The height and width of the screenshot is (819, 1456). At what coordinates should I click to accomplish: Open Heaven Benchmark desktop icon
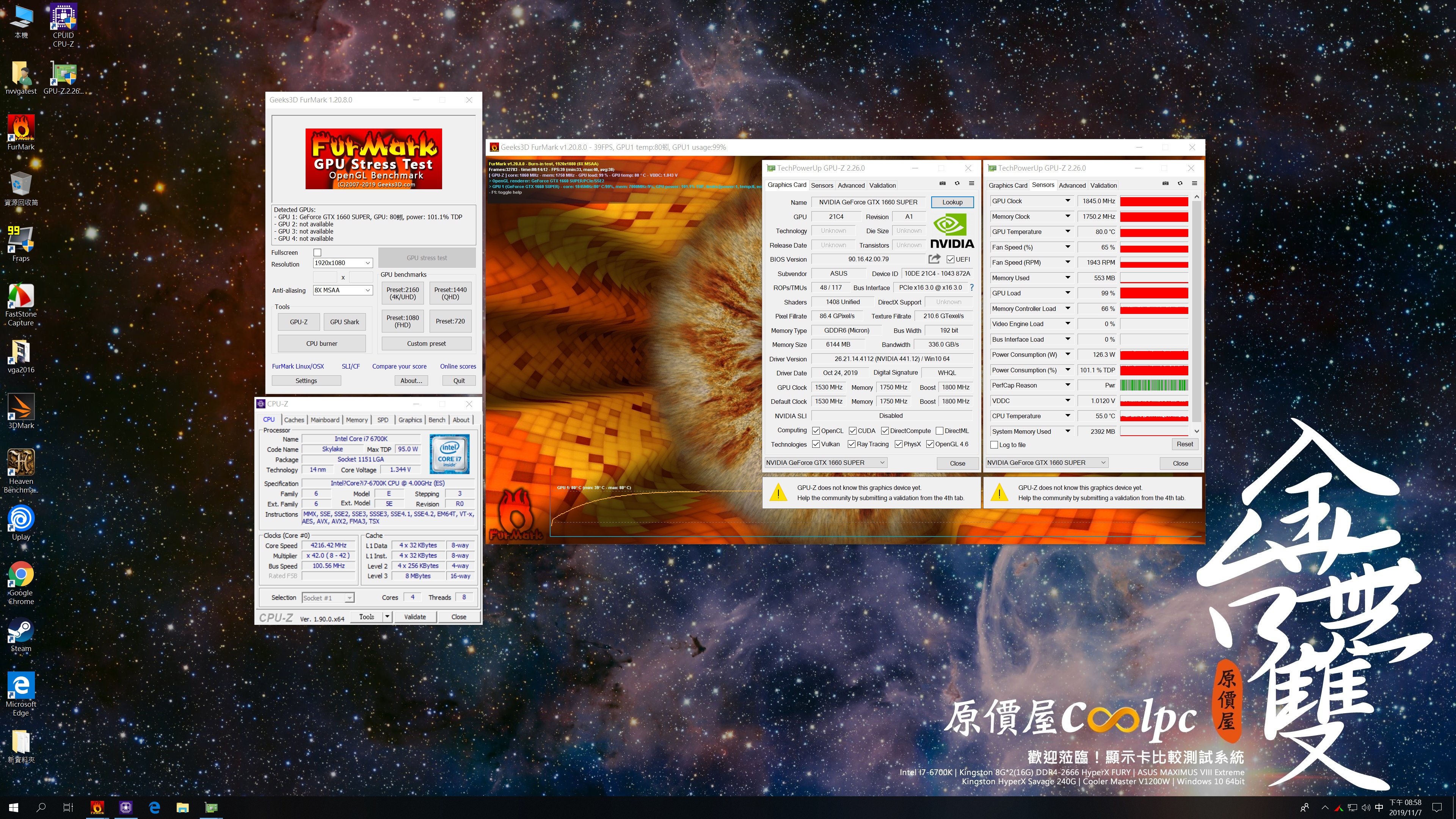click(21, 471)
